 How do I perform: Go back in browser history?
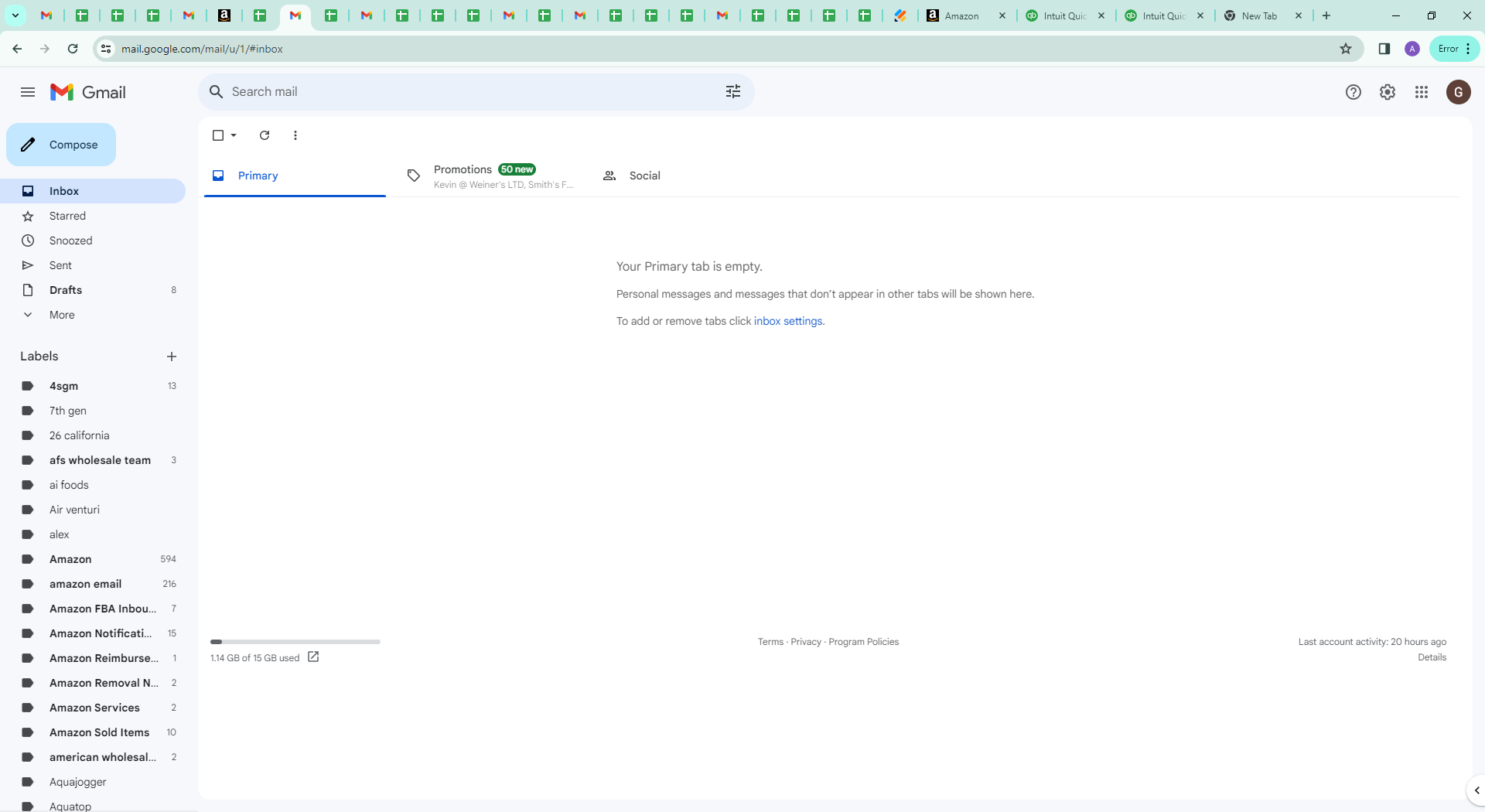coord(17,49)
